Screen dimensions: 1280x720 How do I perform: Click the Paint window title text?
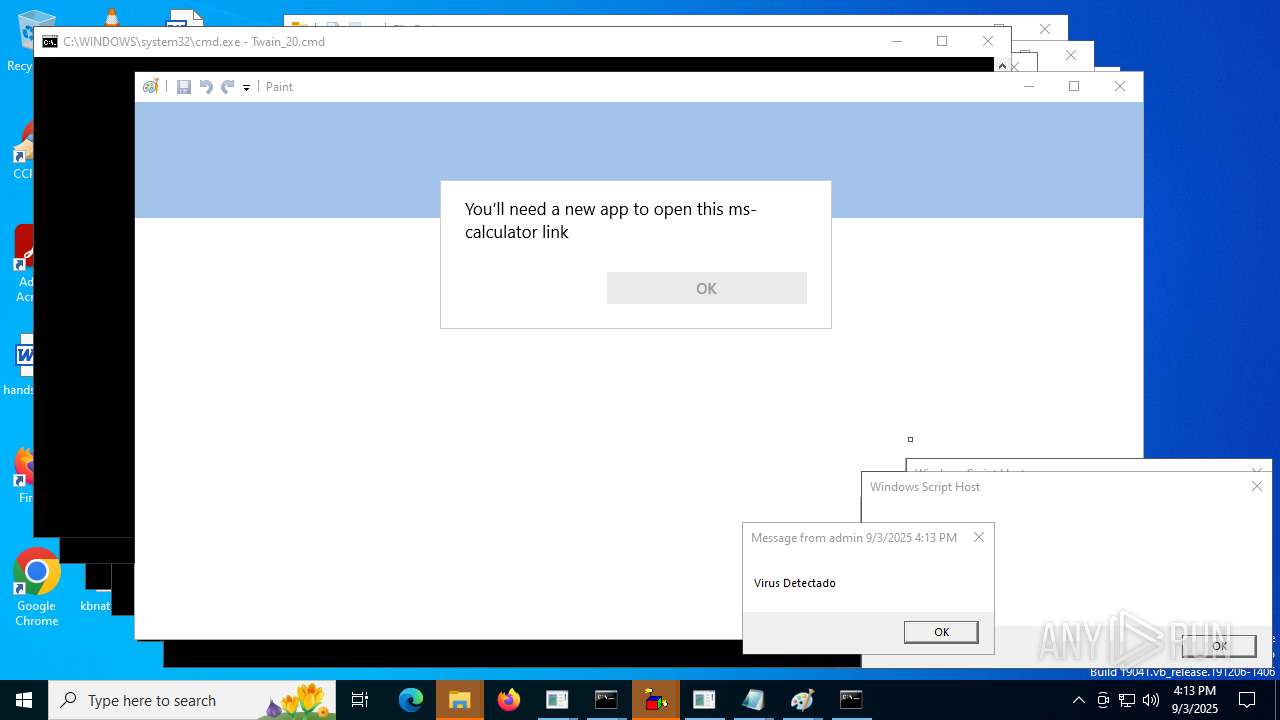click(x=279, y=87)
